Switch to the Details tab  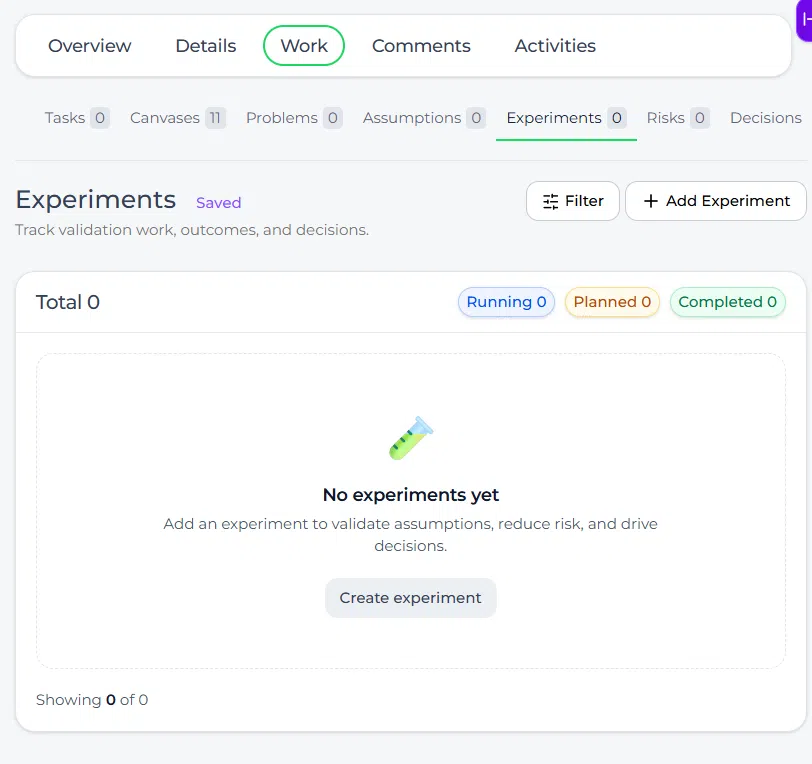point(206,46)
